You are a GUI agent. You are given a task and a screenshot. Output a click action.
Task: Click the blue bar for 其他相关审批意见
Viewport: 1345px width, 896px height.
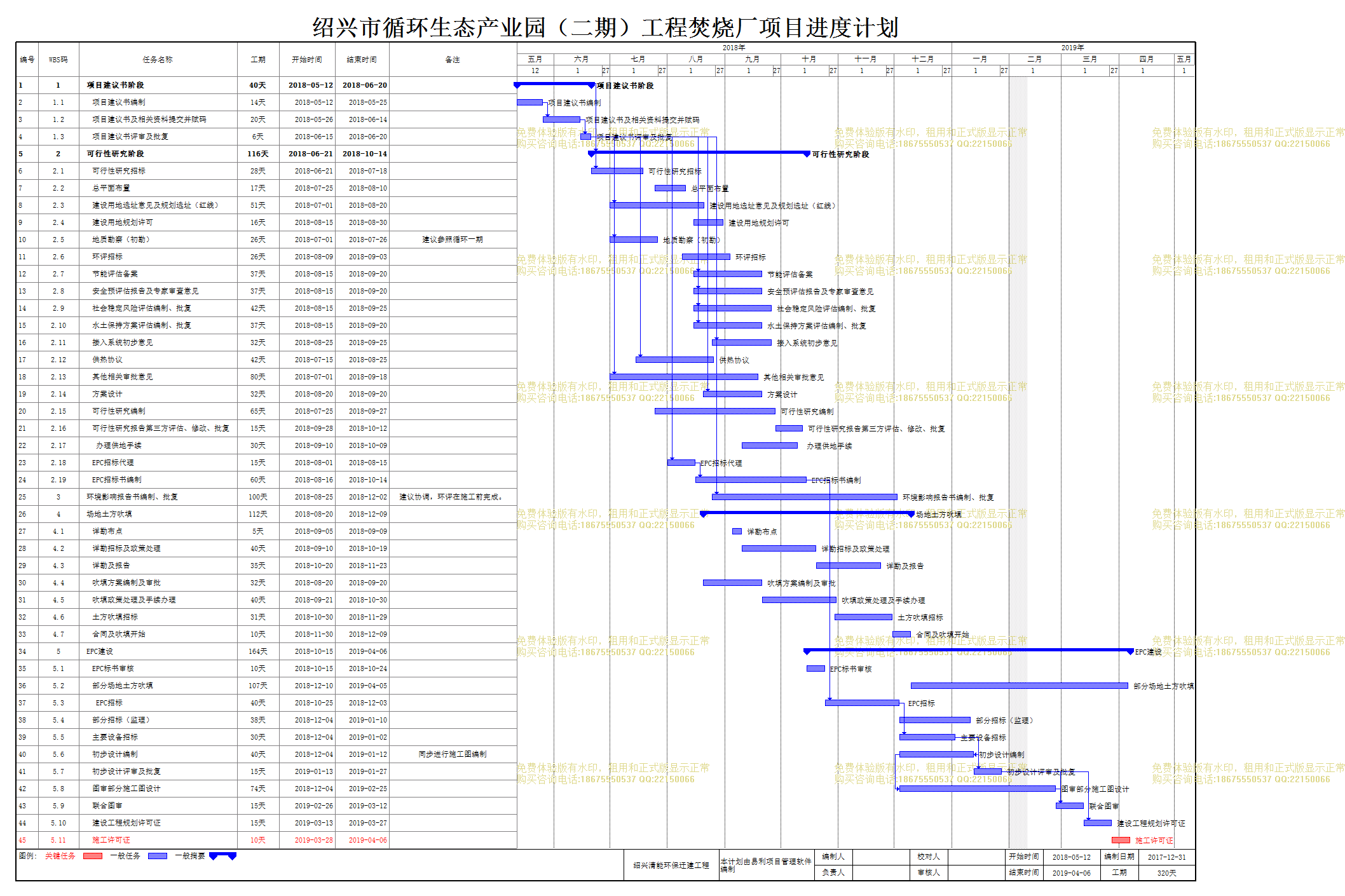pyautogui.click(x=684, y=377)
